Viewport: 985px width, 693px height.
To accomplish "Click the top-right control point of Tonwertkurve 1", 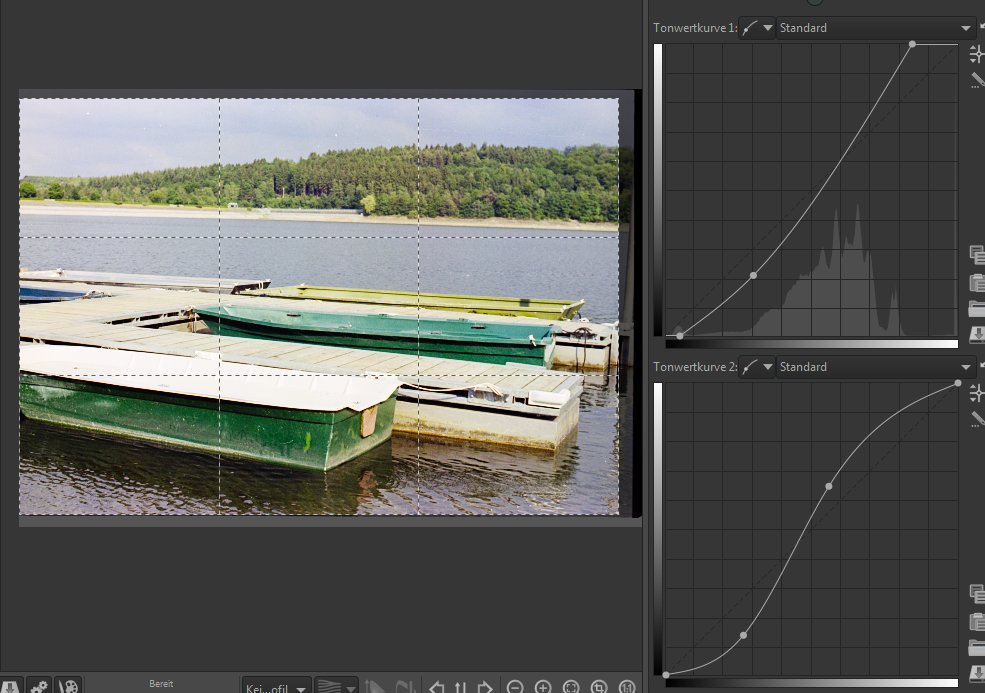I will click(912, 44).
